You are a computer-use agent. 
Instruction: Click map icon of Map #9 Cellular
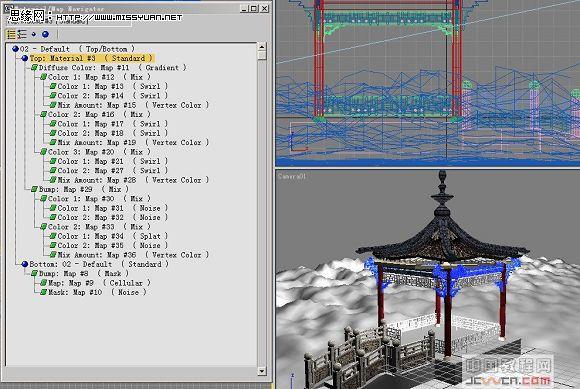44,283
